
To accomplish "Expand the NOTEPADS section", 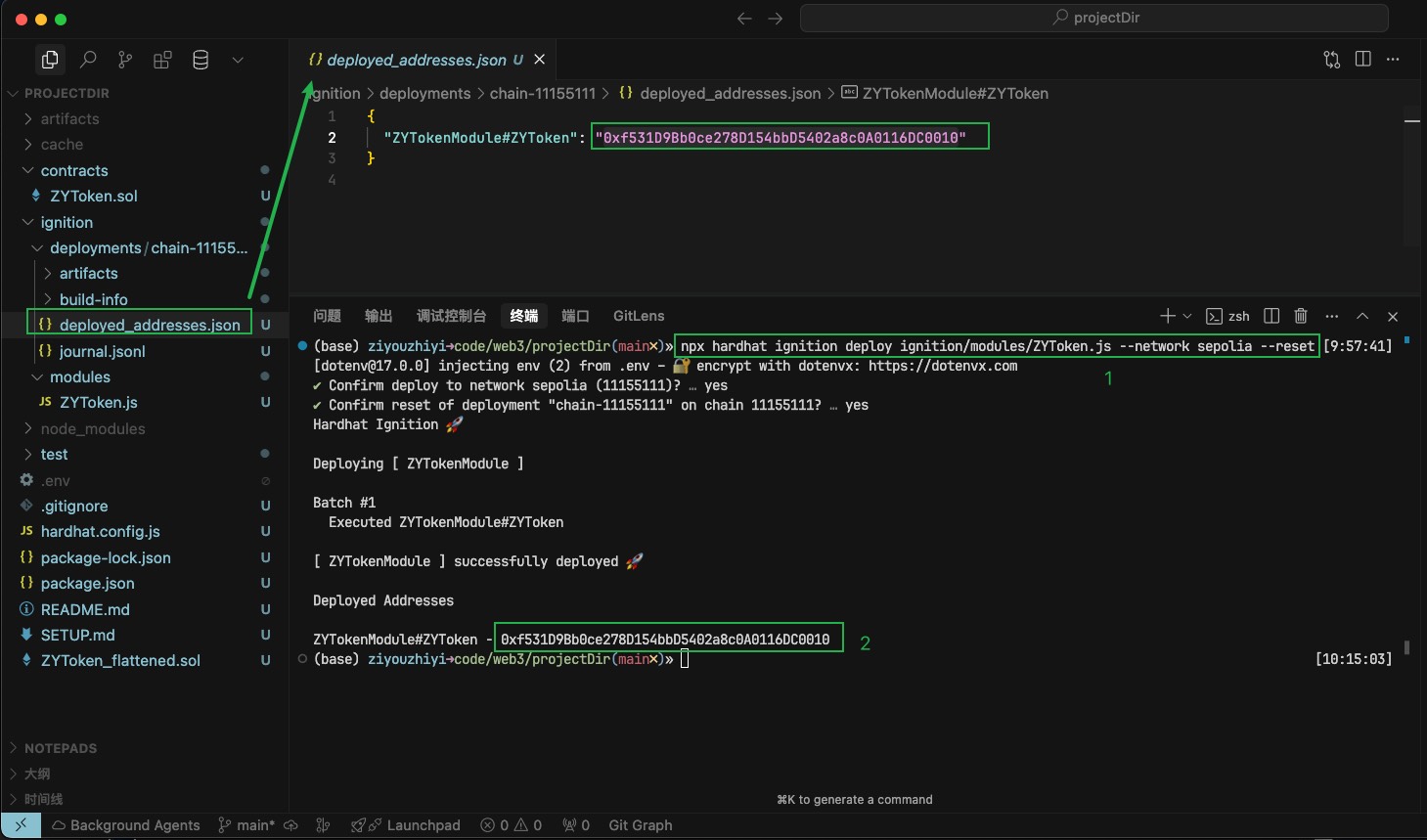I will tap(60, 748).
